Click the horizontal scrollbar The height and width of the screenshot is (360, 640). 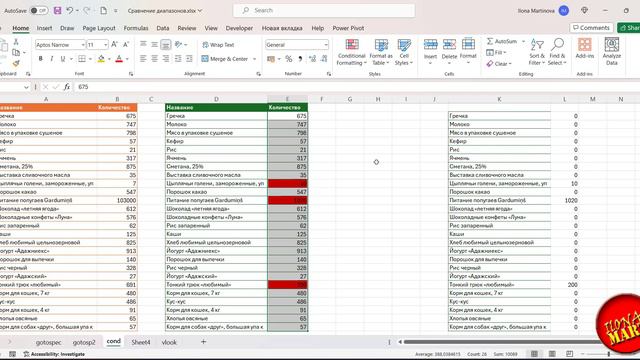tap(502, 342)
